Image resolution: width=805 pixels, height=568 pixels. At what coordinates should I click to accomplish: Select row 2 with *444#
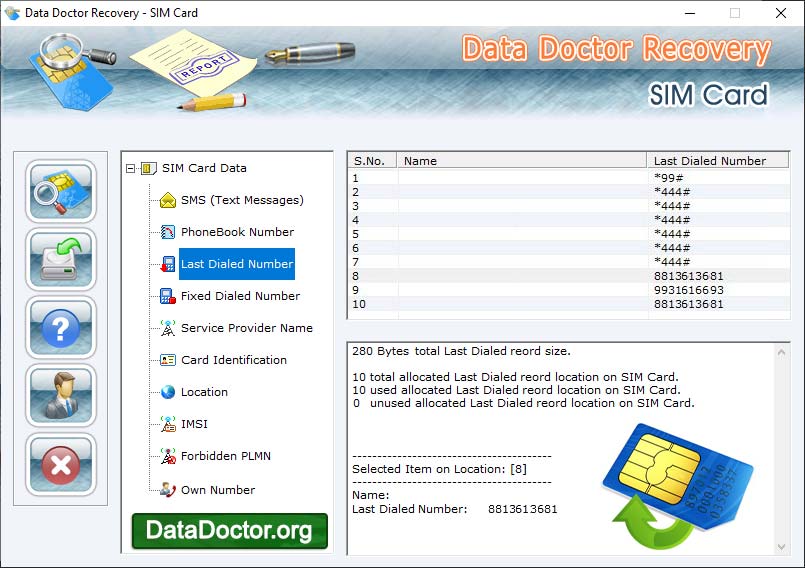[568, 192]
